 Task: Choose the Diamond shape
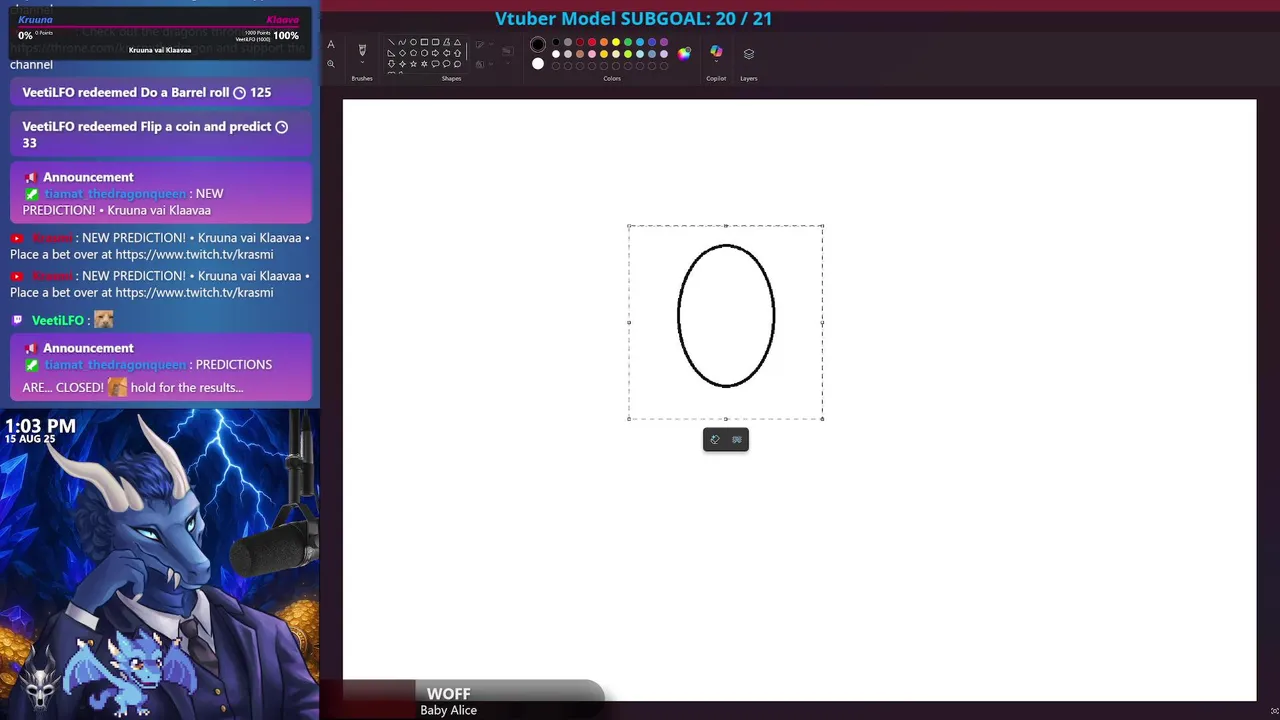(x=402, y=53)
